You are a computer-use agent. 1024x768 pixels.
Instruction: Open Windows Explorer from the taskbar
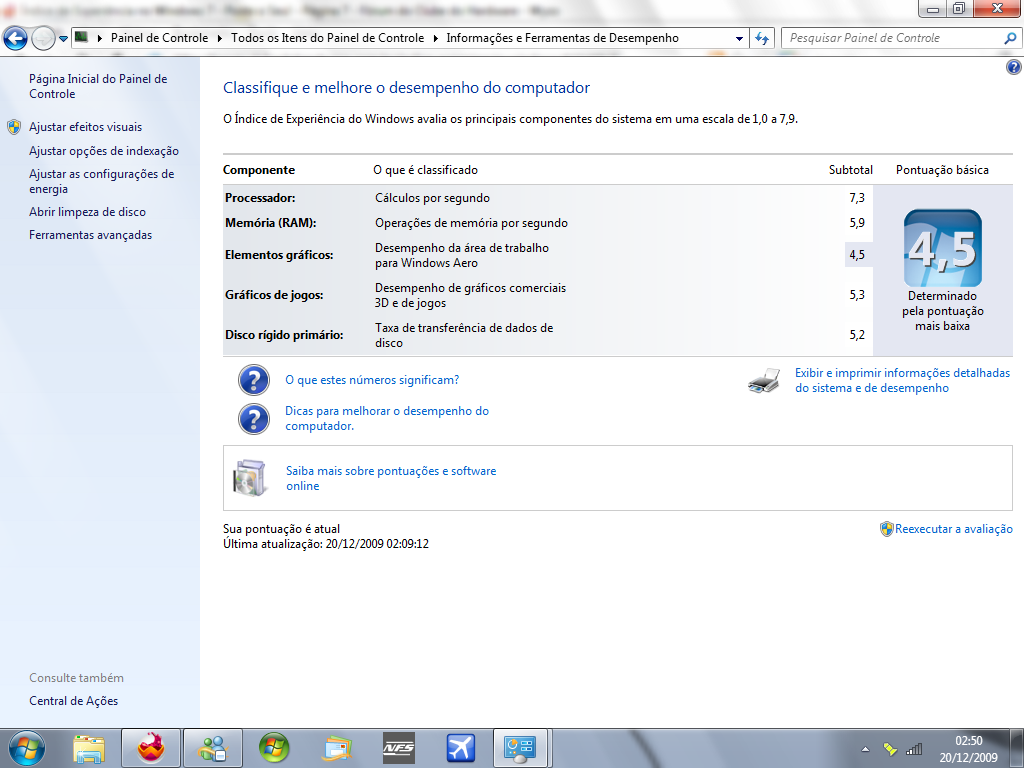pos(89,749)
